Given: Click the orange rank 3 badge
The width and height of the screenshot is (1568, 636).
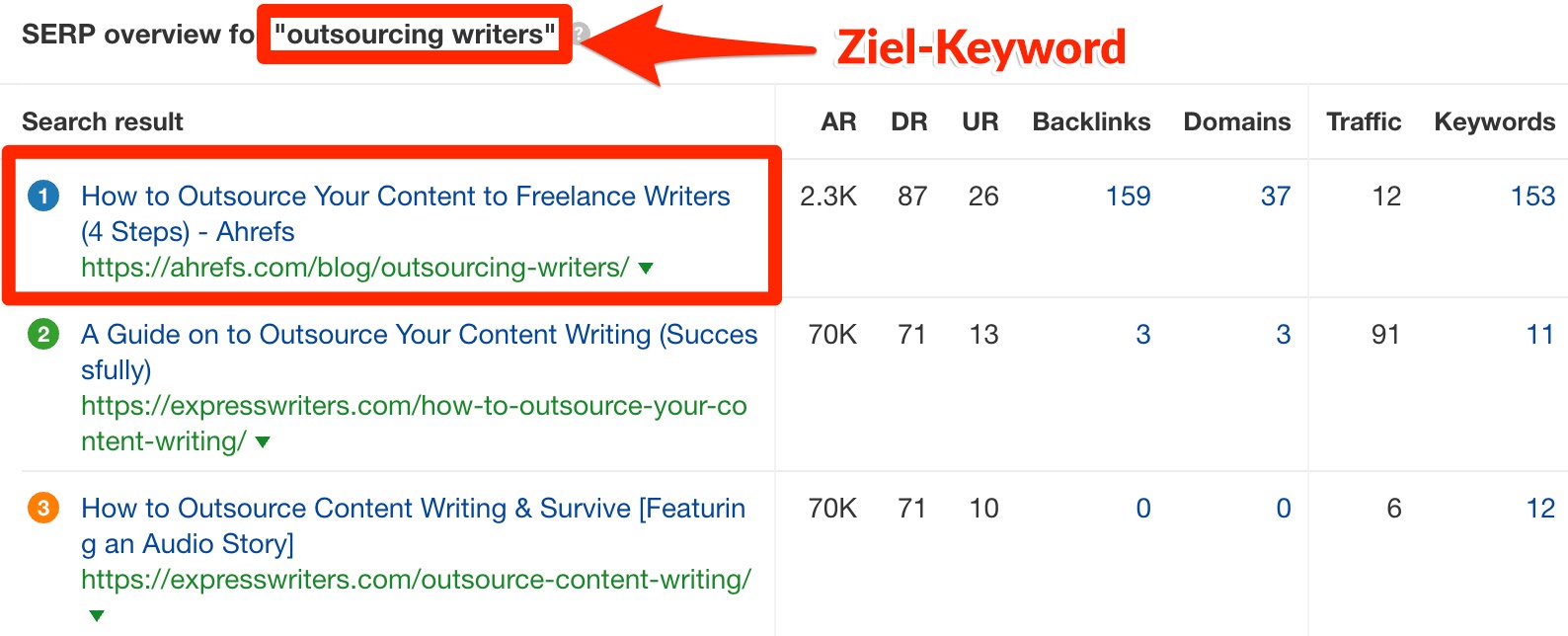Looking at the screenshot, I should 43,508.
